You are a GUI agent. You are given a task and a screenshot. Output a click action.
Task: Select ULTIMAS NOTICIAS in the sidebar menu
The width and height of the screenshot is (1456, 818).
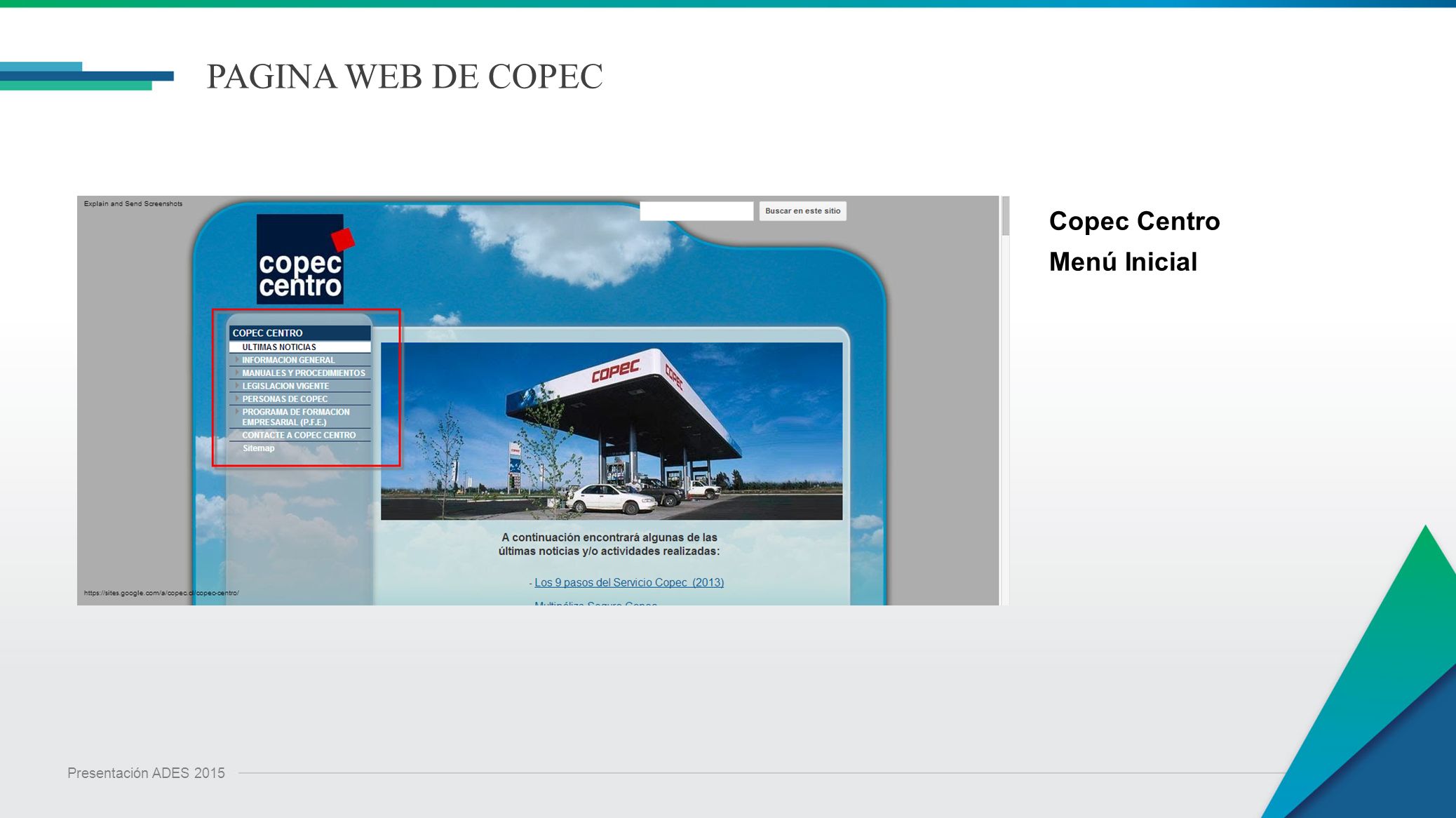click(299, 347)
